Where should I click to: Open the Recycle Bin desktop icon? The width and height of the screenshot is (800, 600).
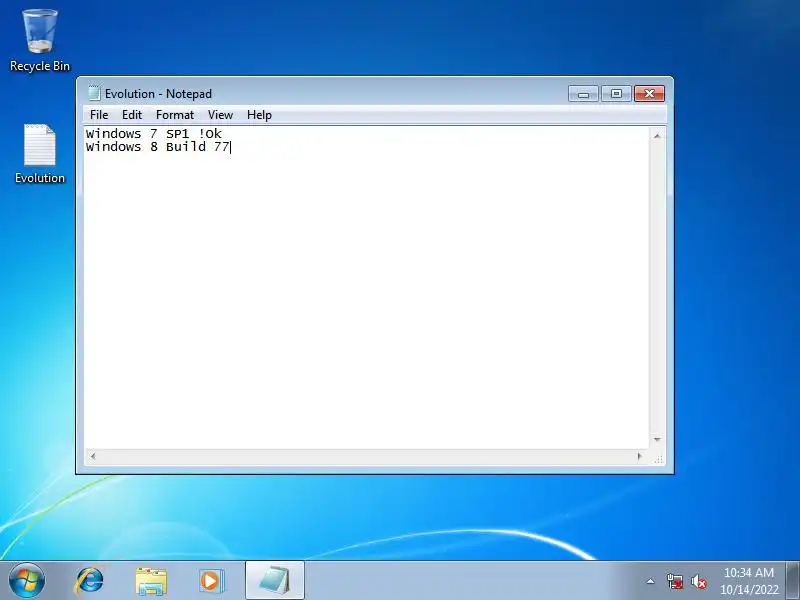click(x=40, y=41)
